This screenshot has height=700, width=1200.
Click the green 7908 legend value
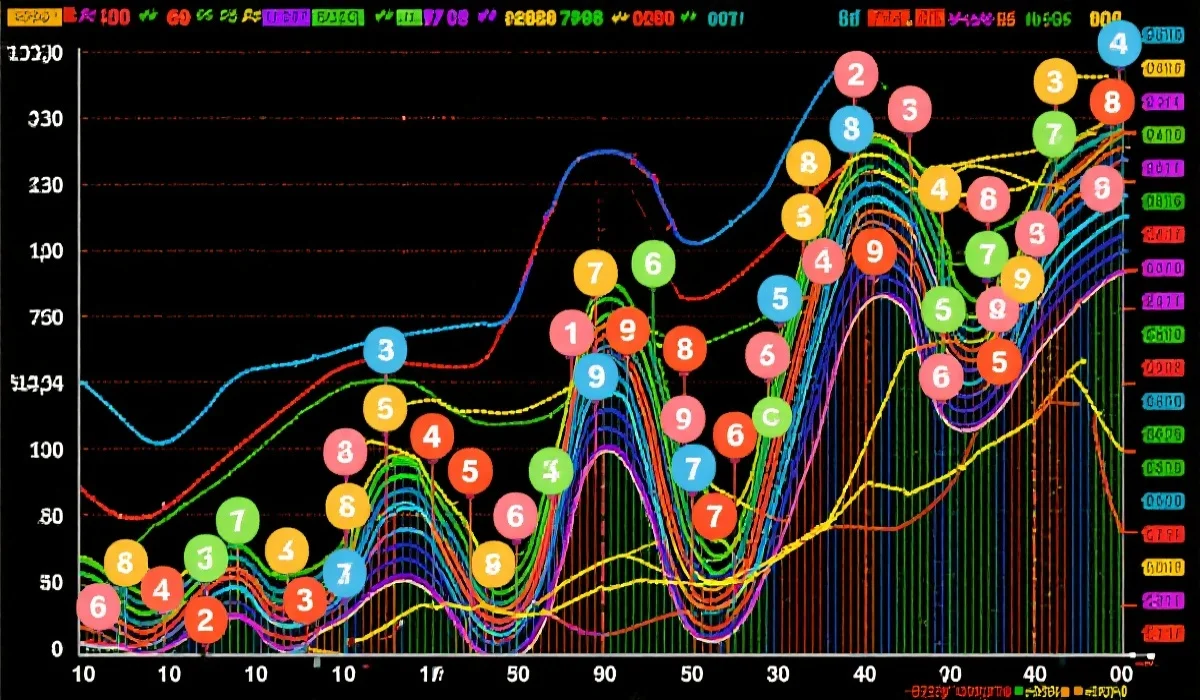click(x=581, y=18)
